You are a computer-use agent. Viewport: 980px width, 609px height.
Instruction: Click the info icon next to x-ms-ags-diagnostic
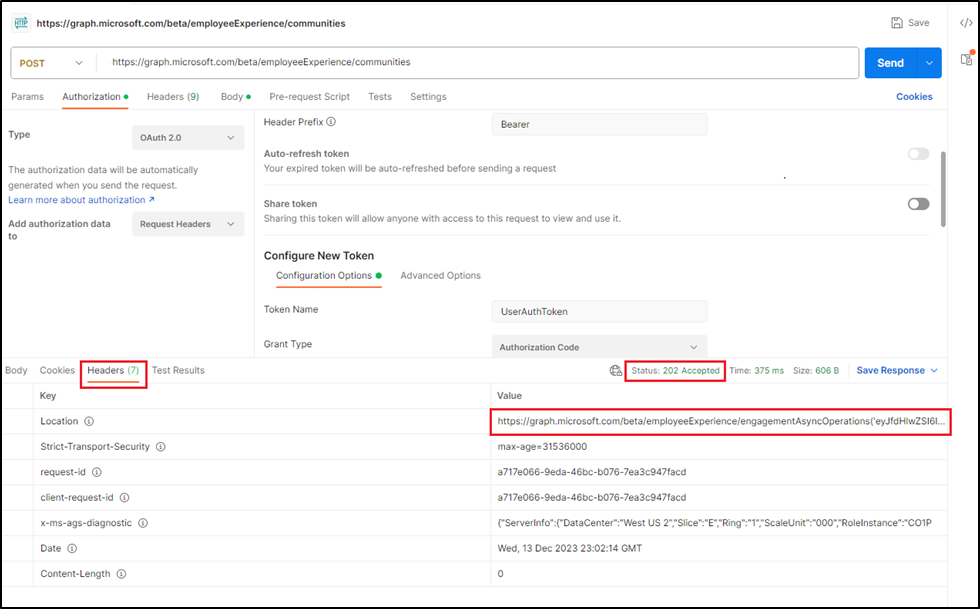142,523
